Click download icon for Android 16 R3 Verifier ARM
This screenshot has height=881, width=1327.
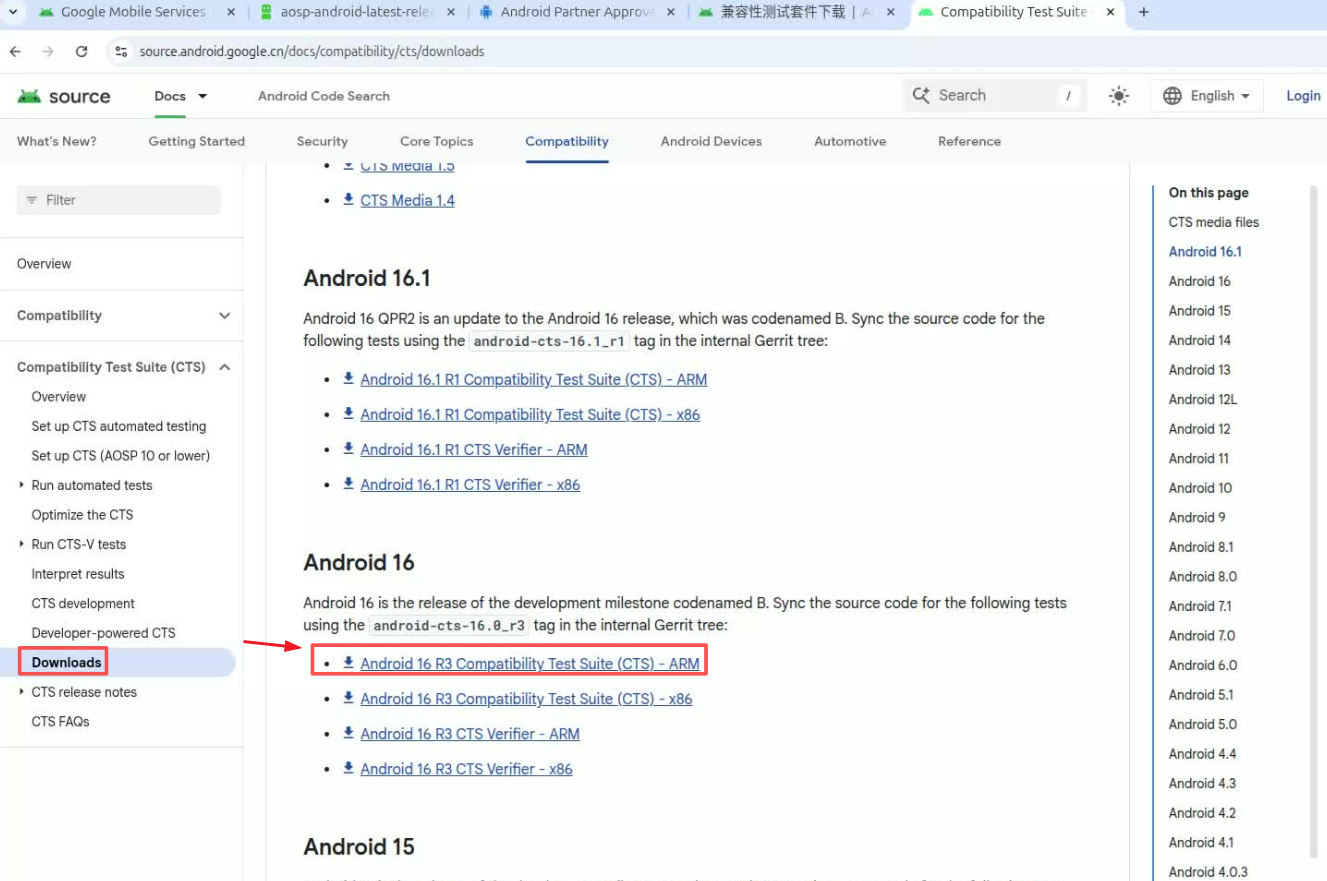coord(349,733)
